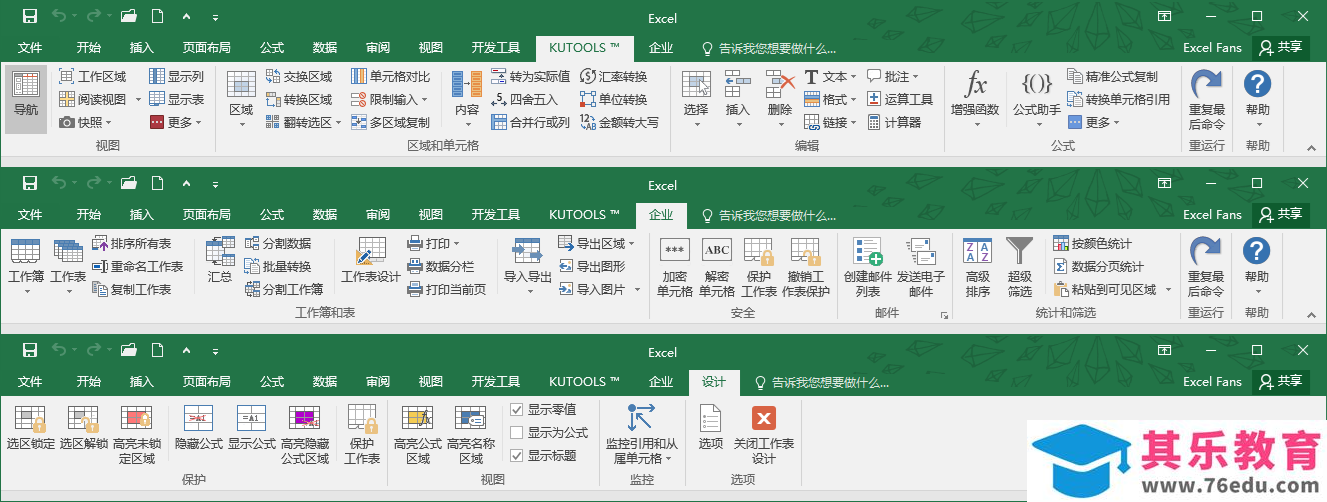Enable the 显示为公式 checkbox
The image size is (1327, 502).
click(516, 433)
